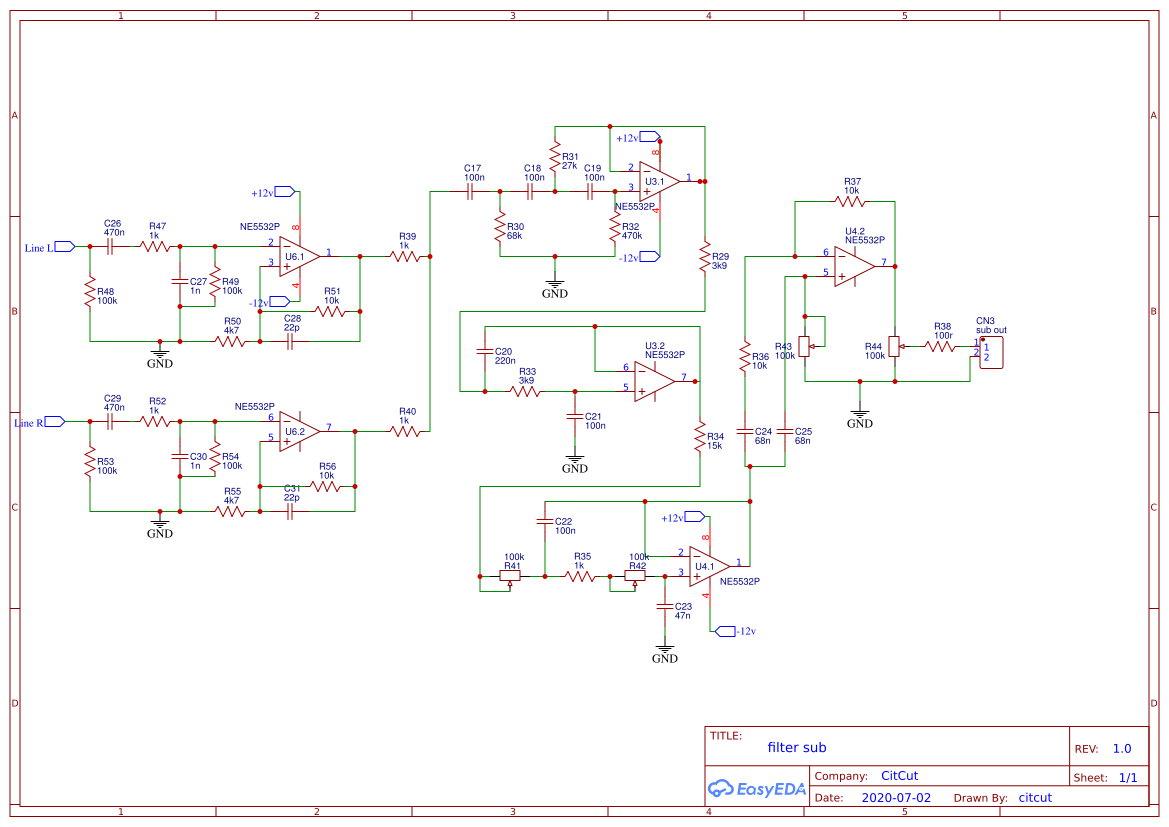Click the company name CitCut
1169x827 pixels.
pyautogui.click(x=901, y=775)
